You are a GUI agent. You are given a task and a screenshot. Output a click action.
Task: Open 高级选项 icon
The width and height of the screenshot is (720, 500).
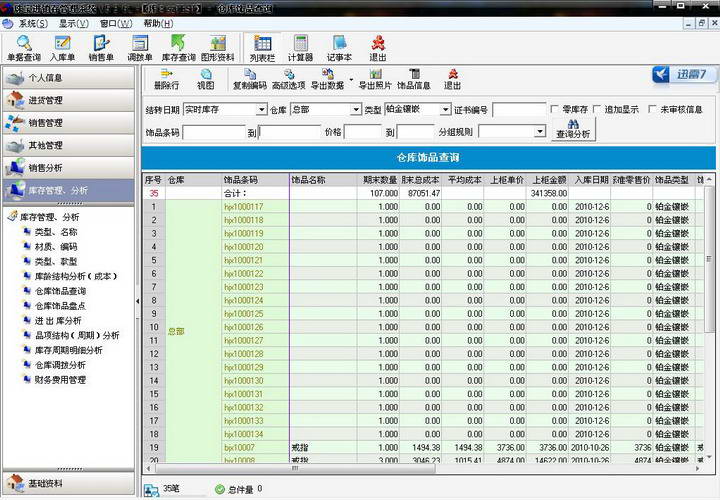tap(288, 79)
